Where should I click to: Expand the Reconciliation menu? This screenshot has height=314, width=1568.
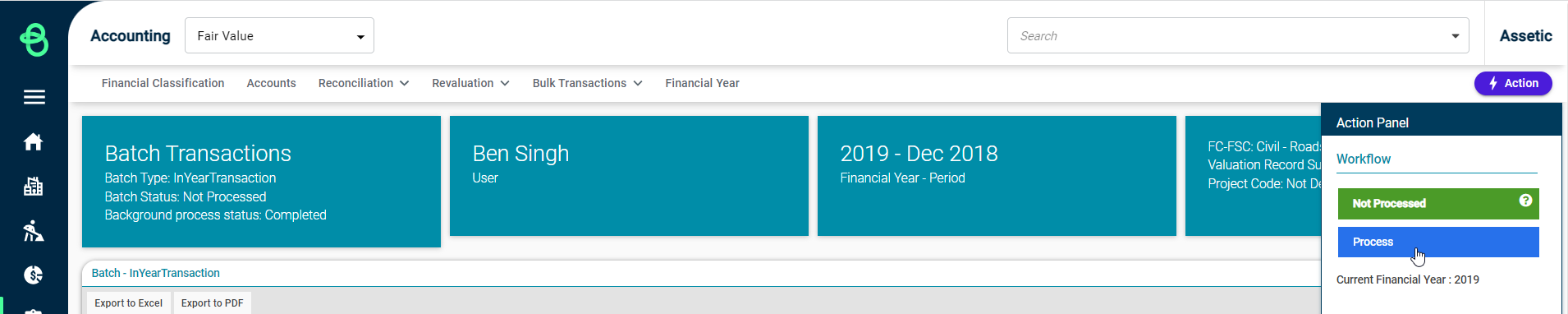[x=364, y=83]
